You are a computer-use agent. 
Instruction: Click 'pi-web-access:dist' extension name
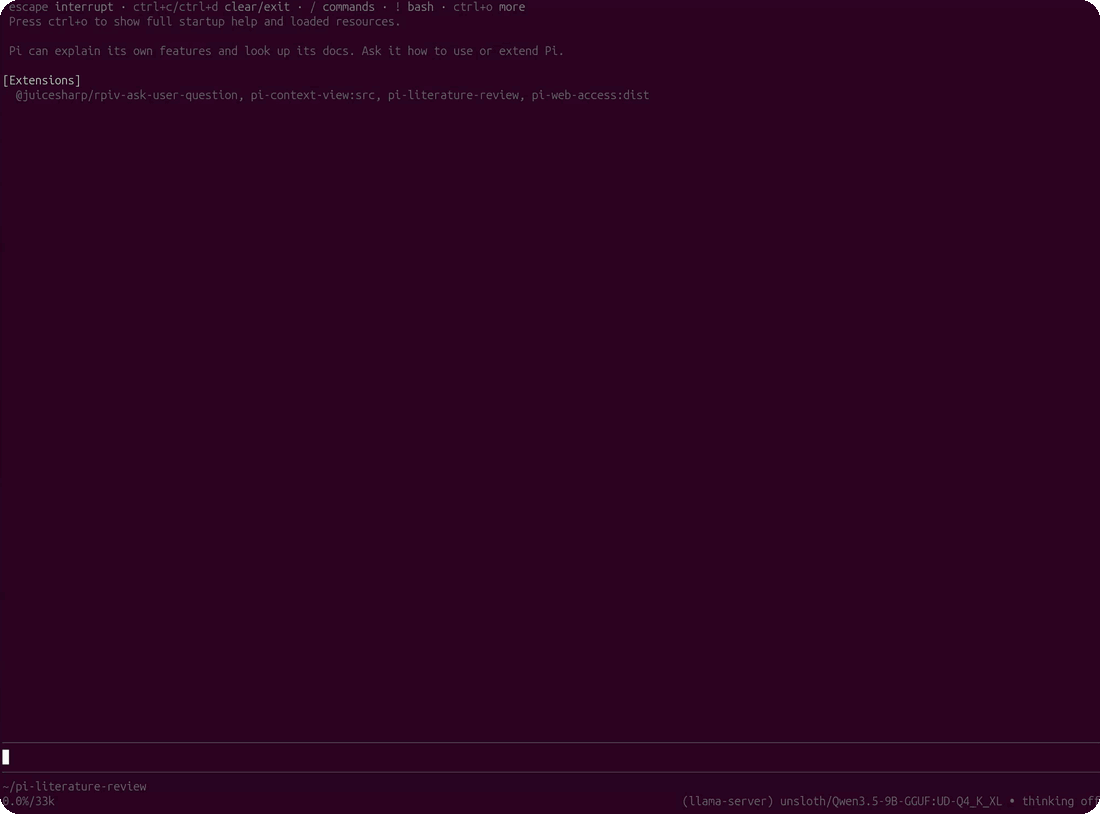click(590, 95)
